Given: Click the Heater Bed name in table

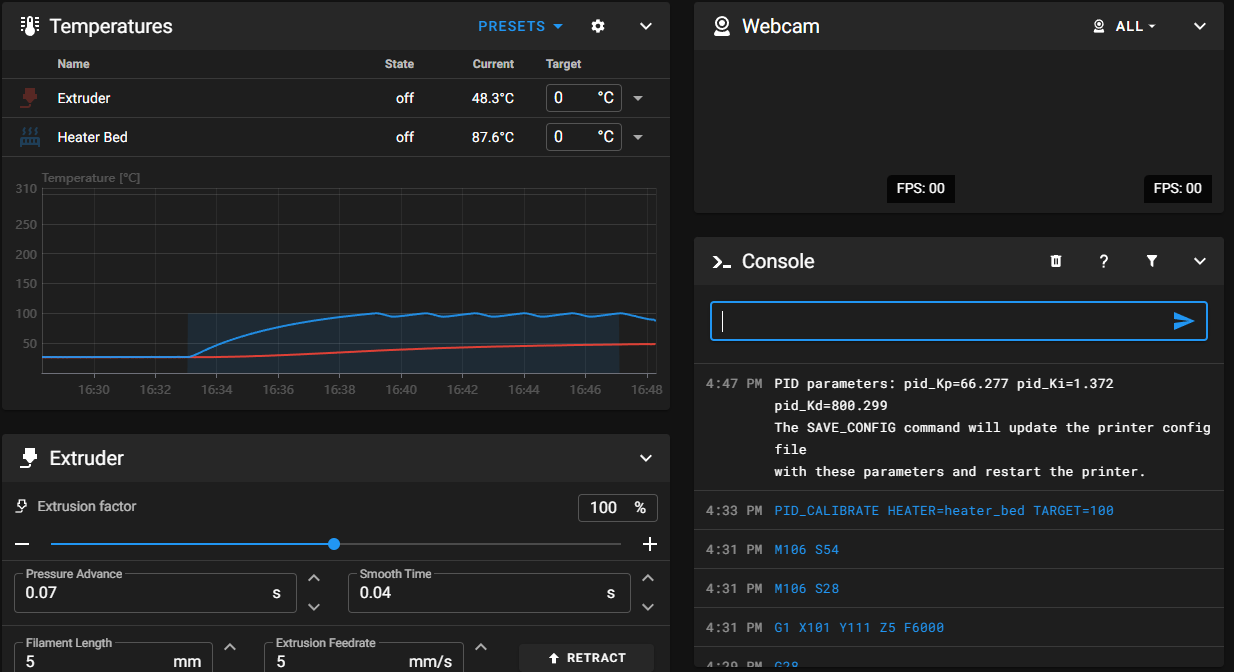Looking at the screenshot, I should coord(92,137).
